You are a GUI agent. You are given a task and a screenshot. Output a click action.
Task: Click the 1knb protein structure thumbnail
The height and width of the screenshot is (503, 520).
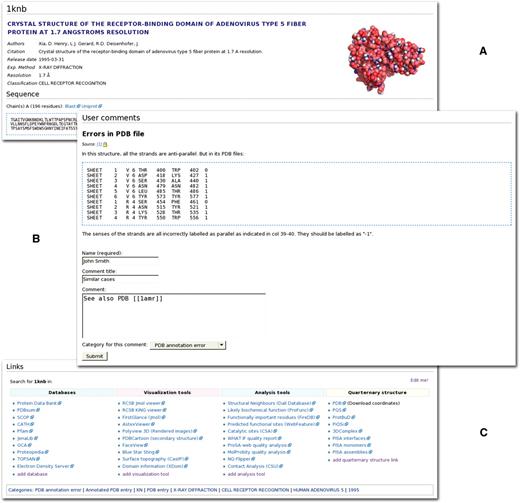(x=387, y=60)
